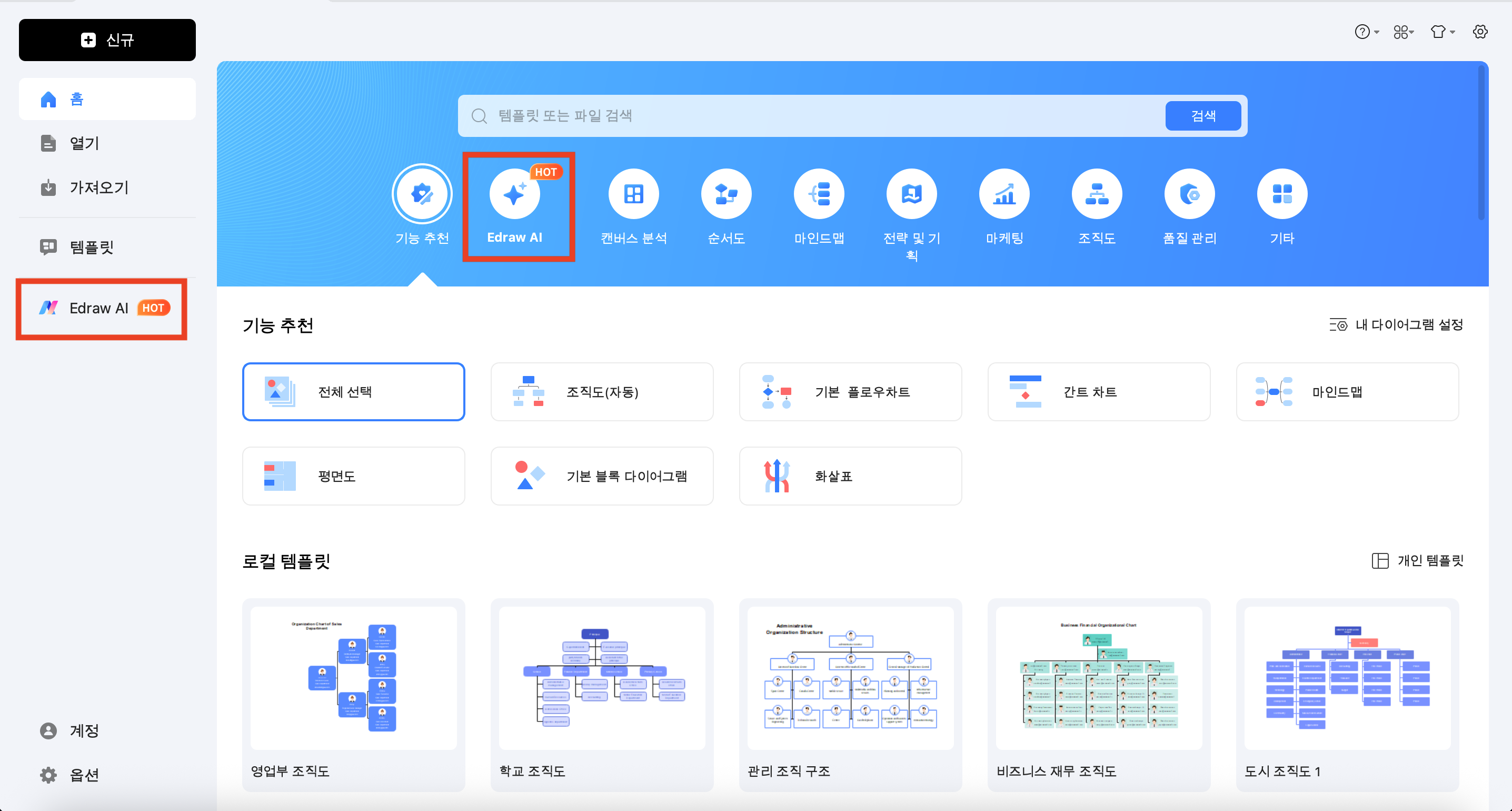Open the 홈 (Home) sidebar item
This screenshot has width=1512, height=811.
click(107, 99)
